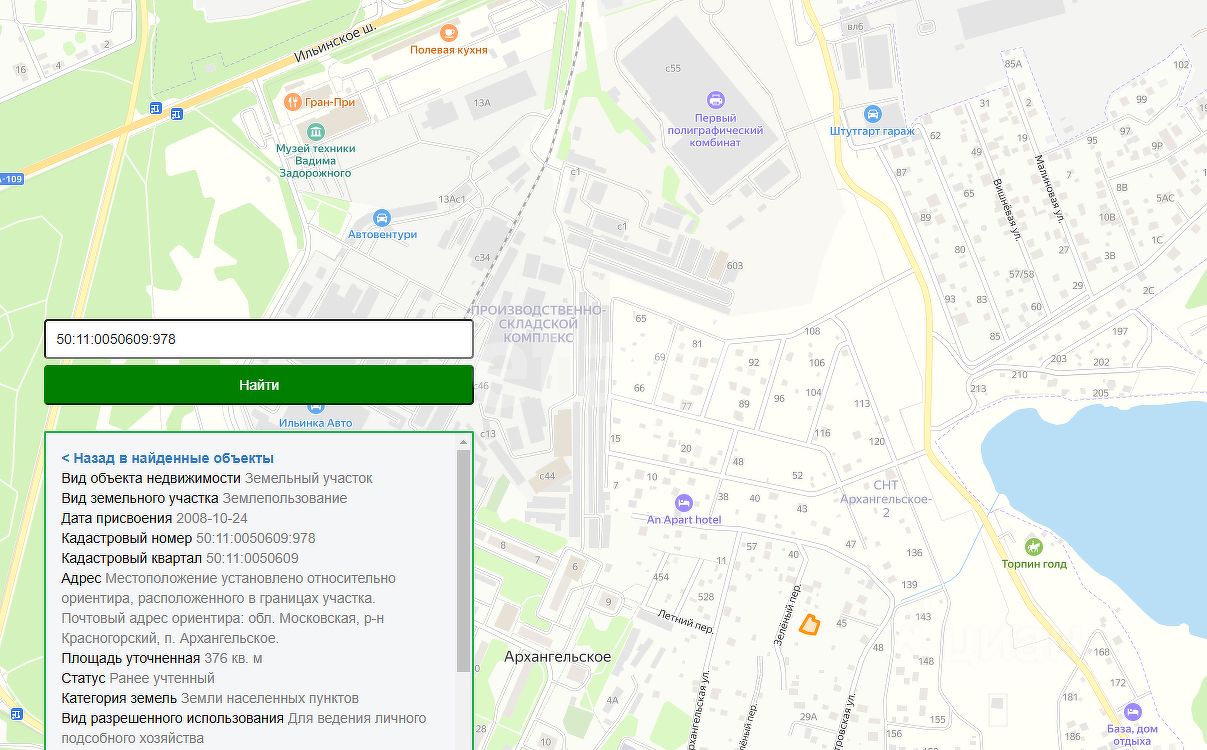Click Кадастровый номер value 50:11:0050609:978

(256, 538)
